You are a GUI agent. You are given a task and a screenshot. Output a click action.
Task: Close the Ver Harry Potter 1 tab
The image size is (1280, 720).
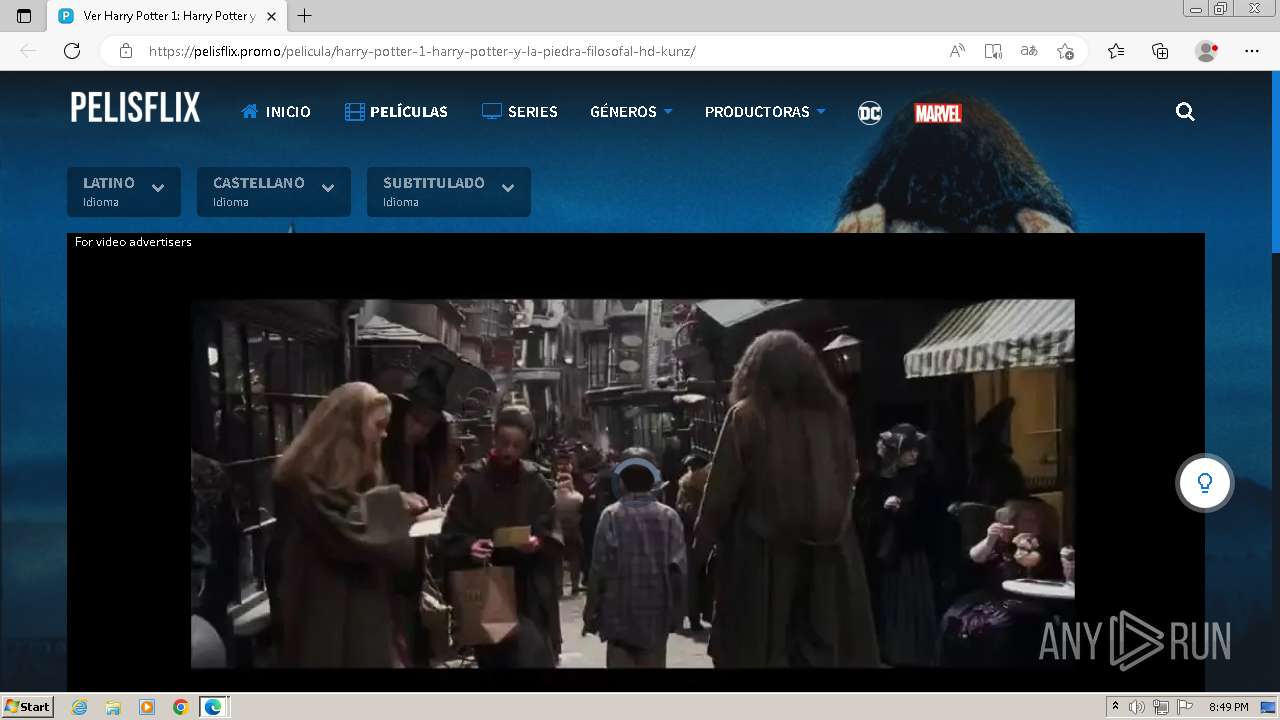(271, 16)
